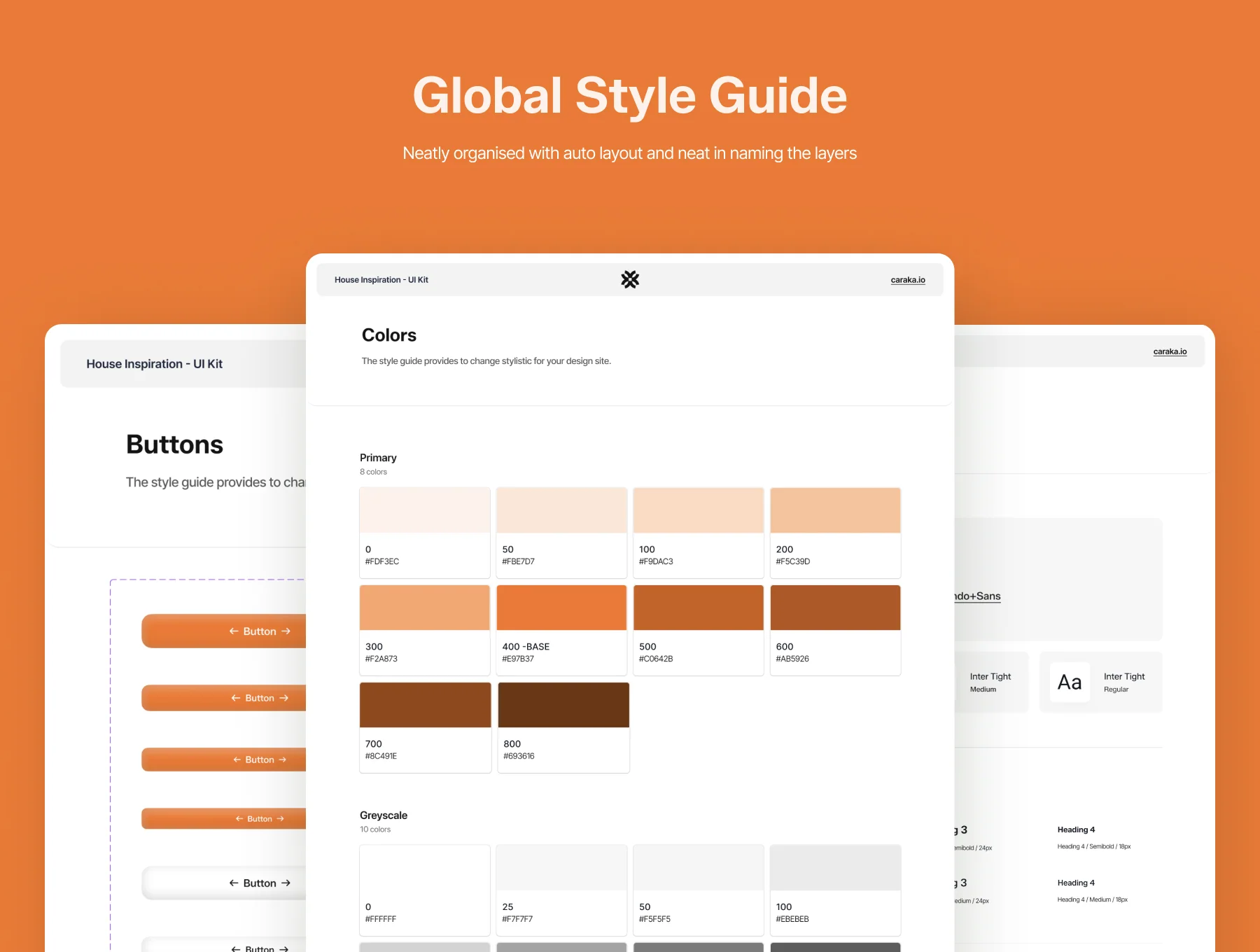Click House Inspiration - UI Kit in Buttons card
Viewport: 1260px width, 952px height.
pyautogui.click(x=155, y=364)
